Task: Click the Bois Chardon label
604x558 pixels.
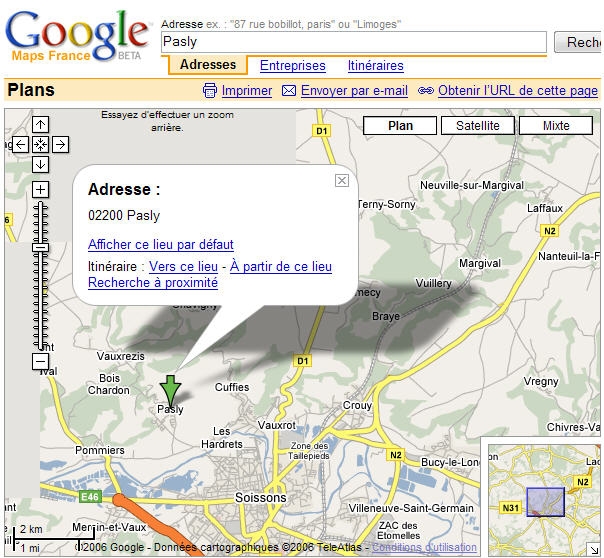Action: click(109, 384)
